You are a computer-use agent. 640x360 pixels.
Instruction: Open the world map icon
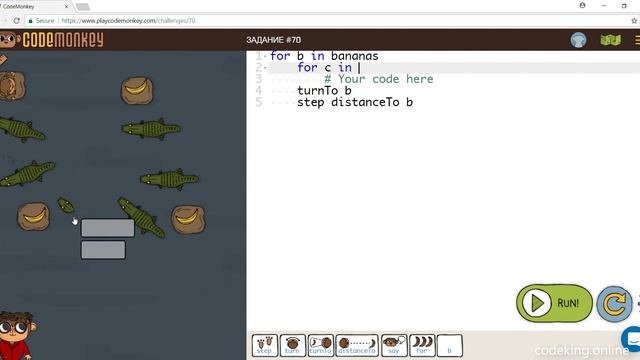610,40
